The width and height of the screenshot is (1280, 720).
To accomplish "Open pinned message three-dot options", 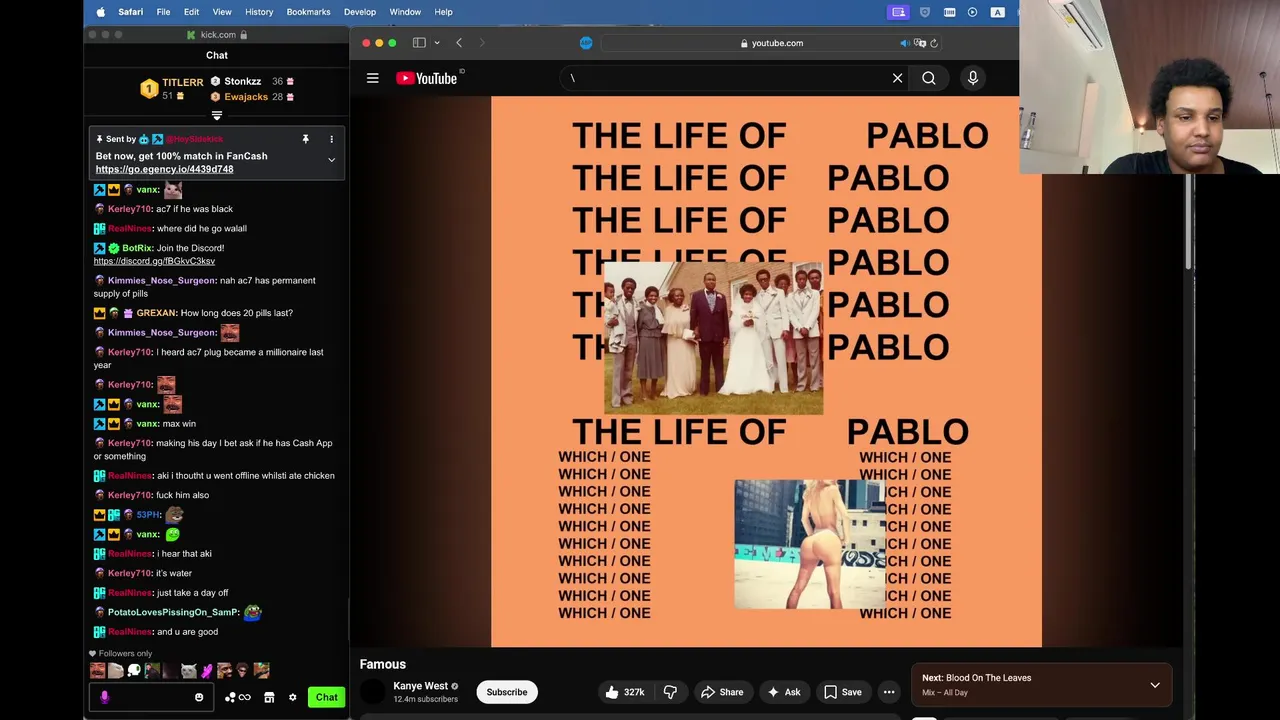I will [x=331, y=139].
